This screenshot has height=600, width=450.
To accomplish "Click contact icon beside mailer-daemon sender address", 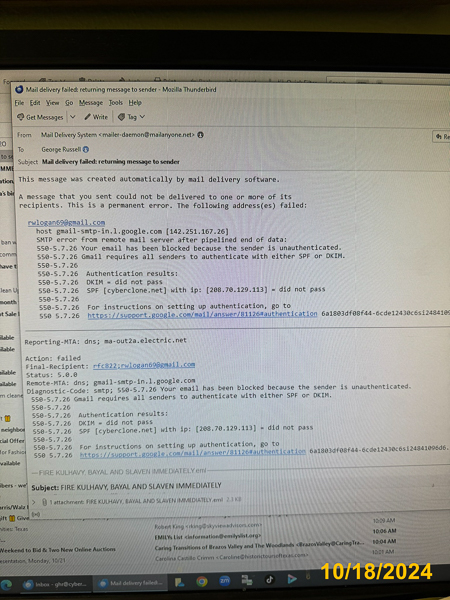I will [200, 135].
